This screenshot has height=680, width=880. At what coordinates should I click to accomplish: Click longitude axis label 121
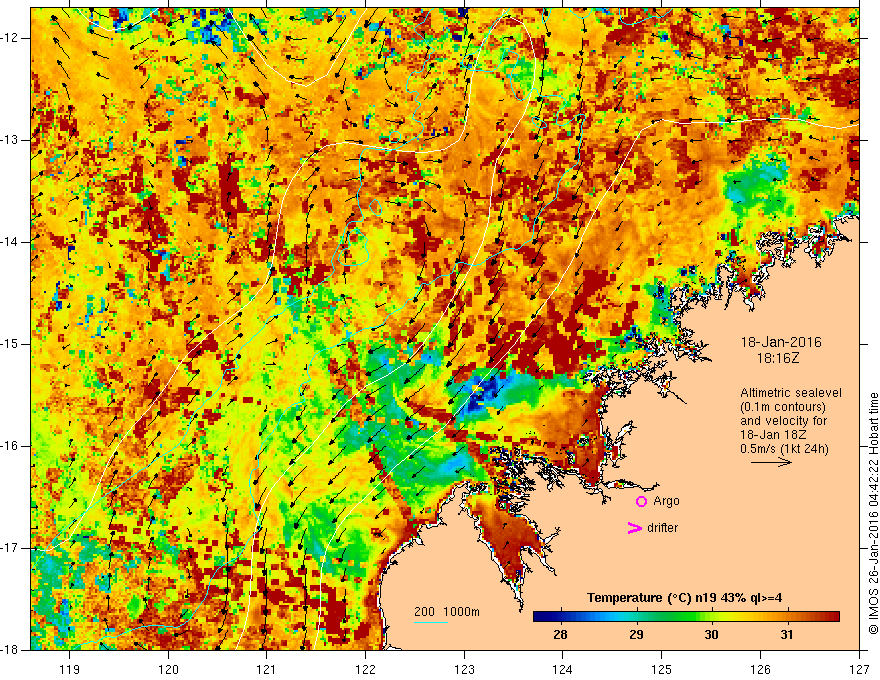267,669
